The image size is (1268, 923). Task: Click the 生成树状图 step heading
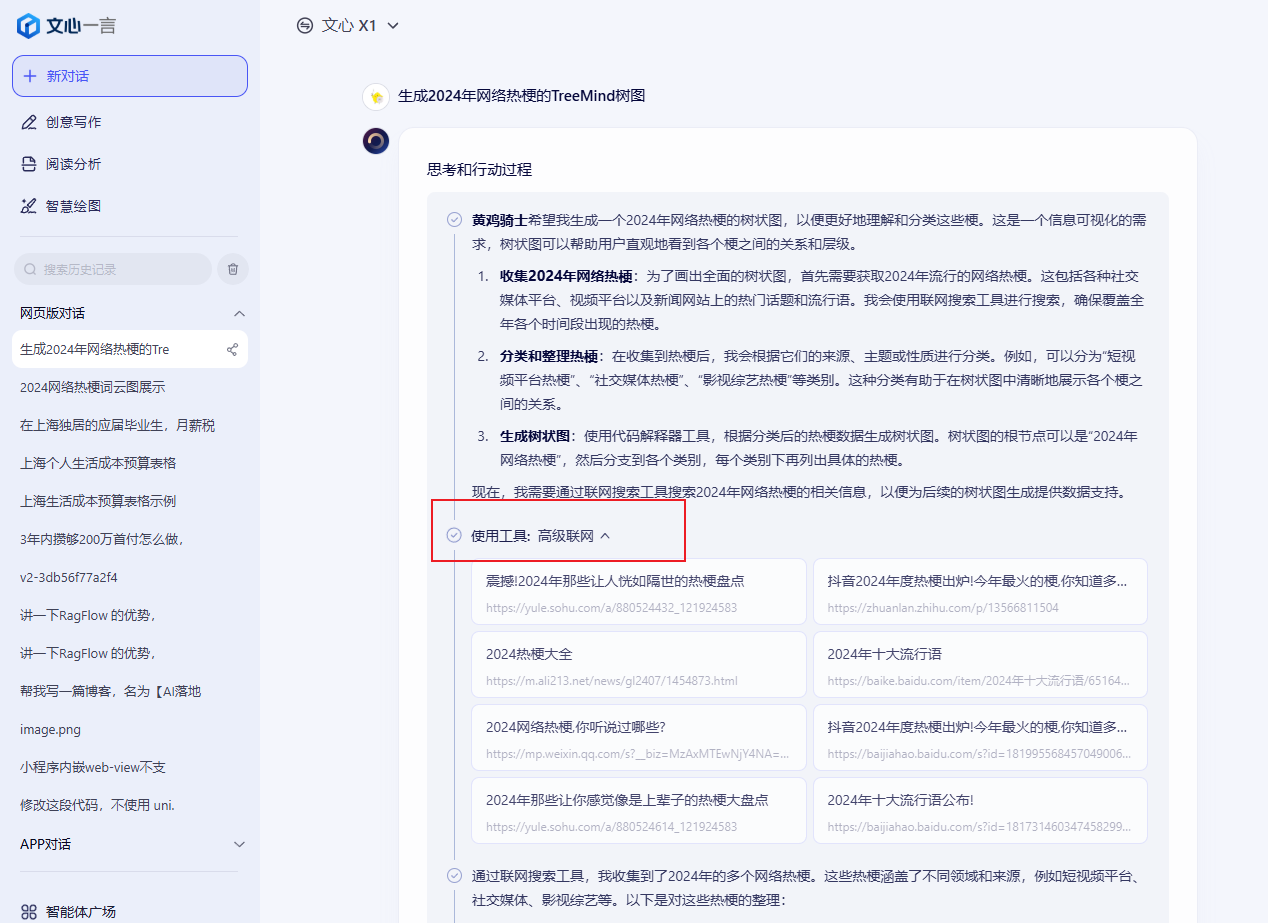point(535,436)
